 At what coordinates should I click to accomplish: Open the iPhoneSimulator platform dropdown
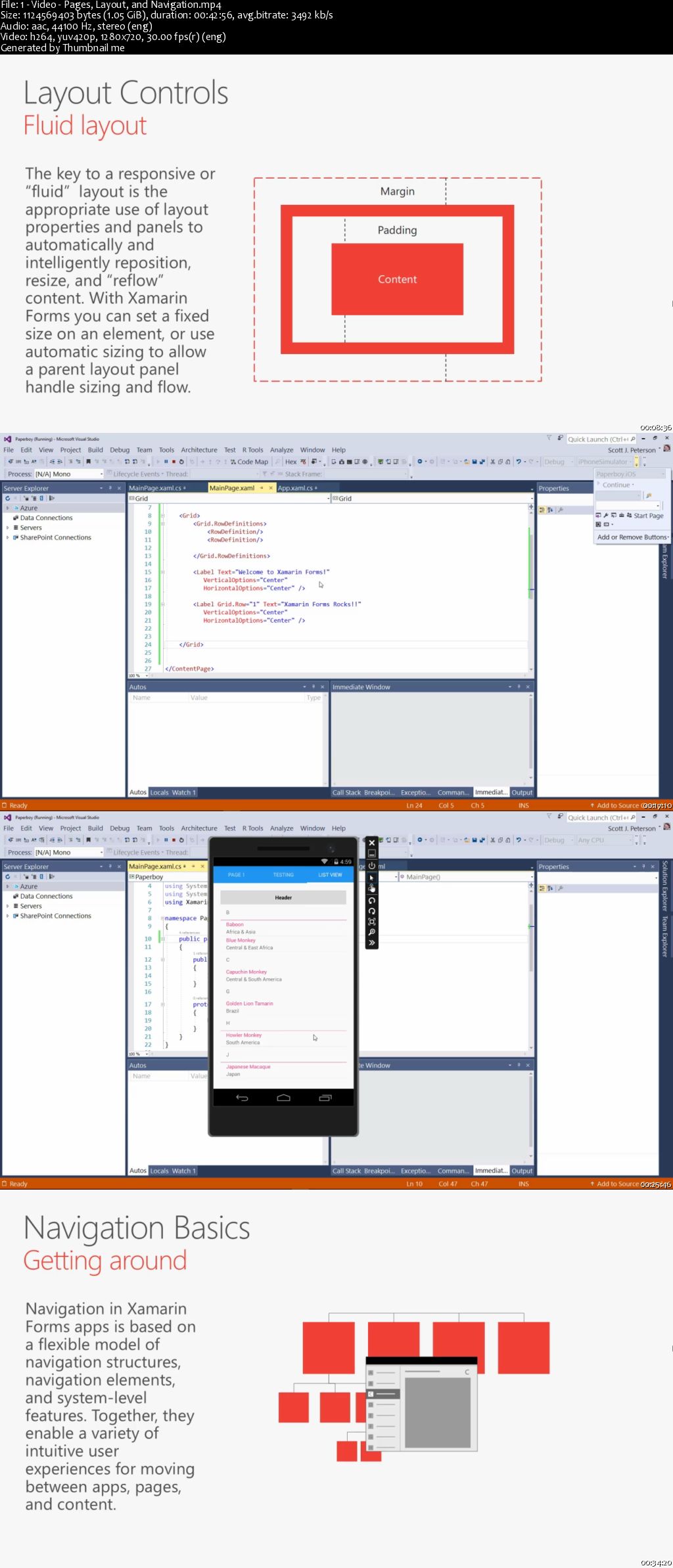coord(605,462)
